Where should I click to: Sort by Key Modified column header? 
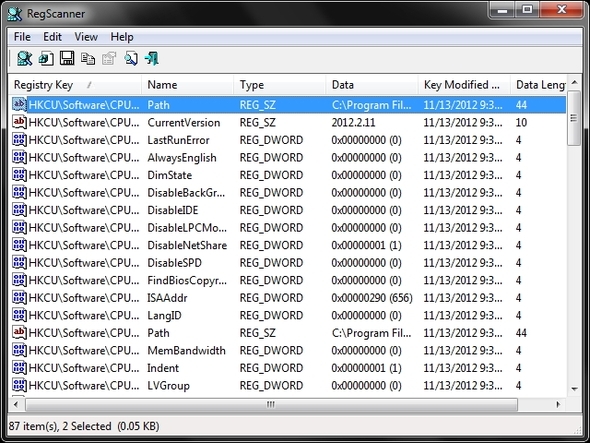[x=464, y=85]
